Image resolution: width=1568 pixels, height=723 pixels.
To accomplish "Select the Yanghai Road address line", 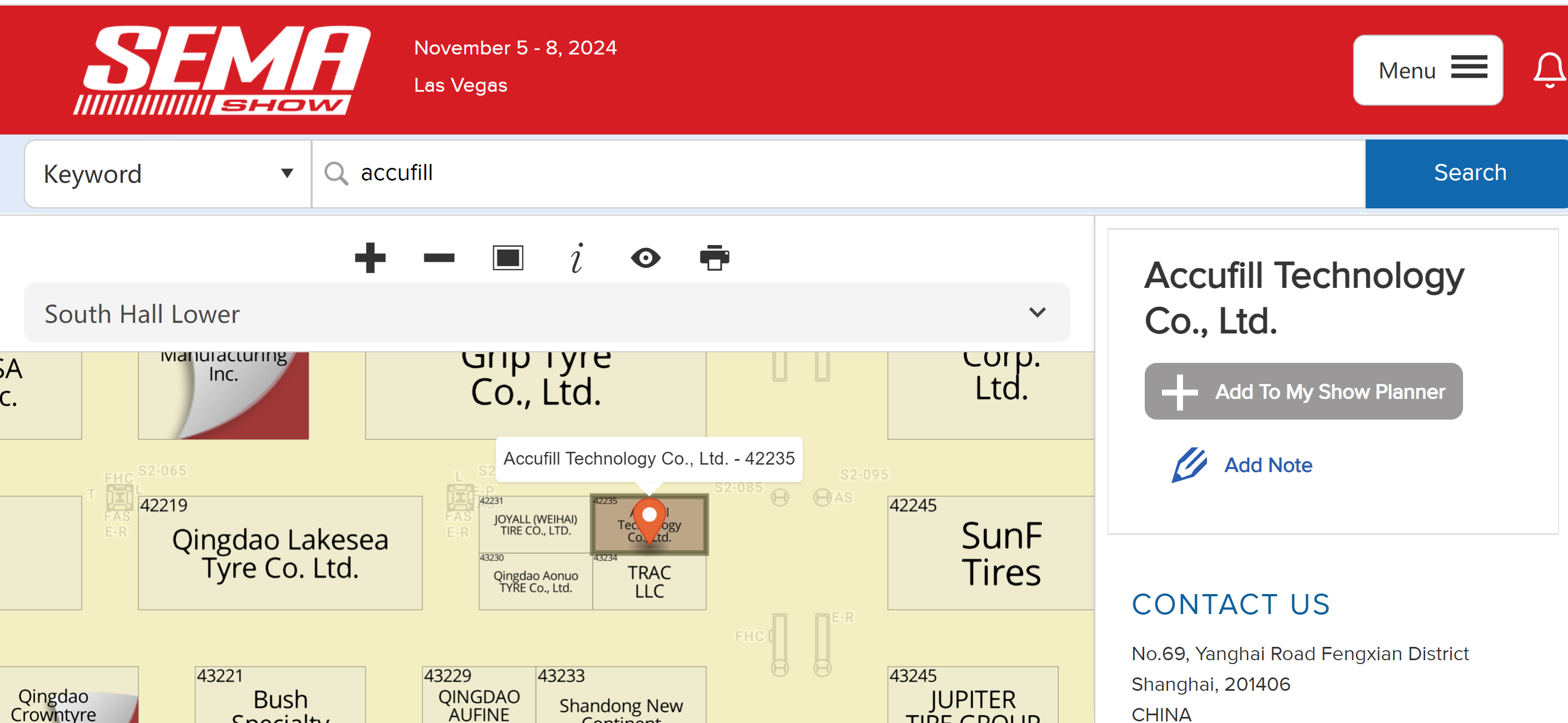I will [x=1300, y=654].
